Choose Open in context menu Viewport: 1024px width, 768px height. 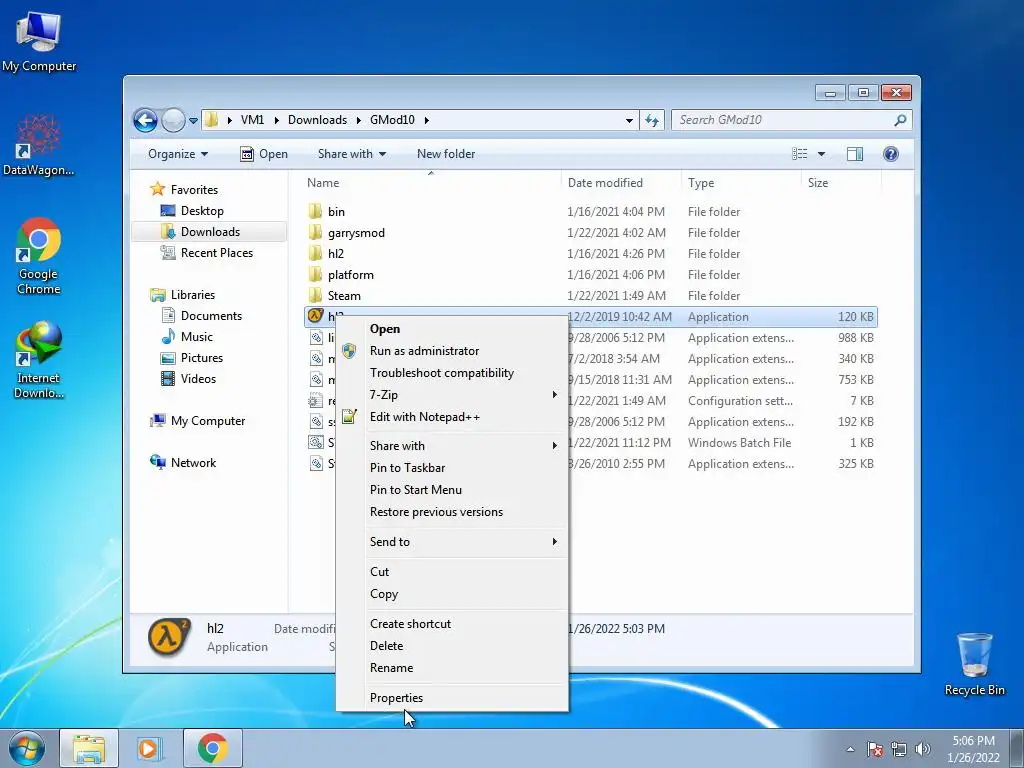452,329
